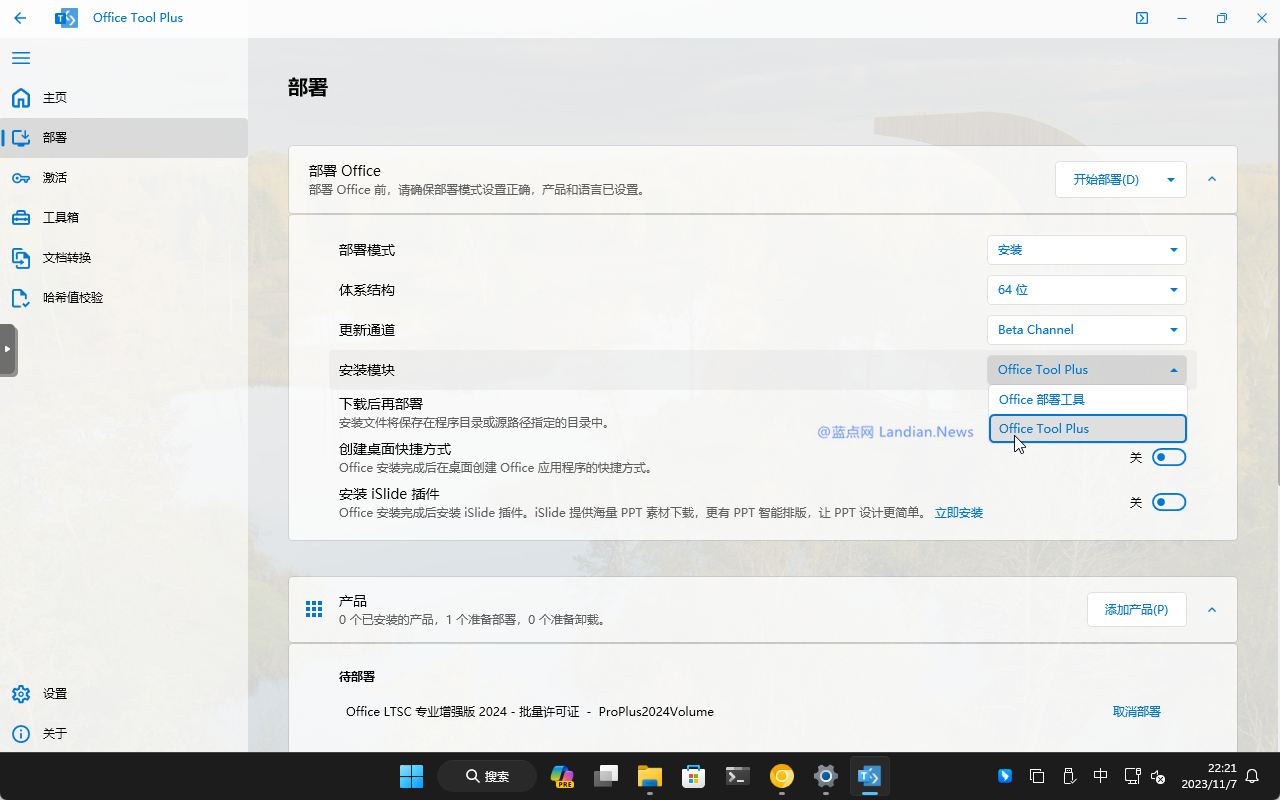The width and height of the screenshot is (1280, 800).
Task: Click the 取消部署 link
Action: [1136, 712]
